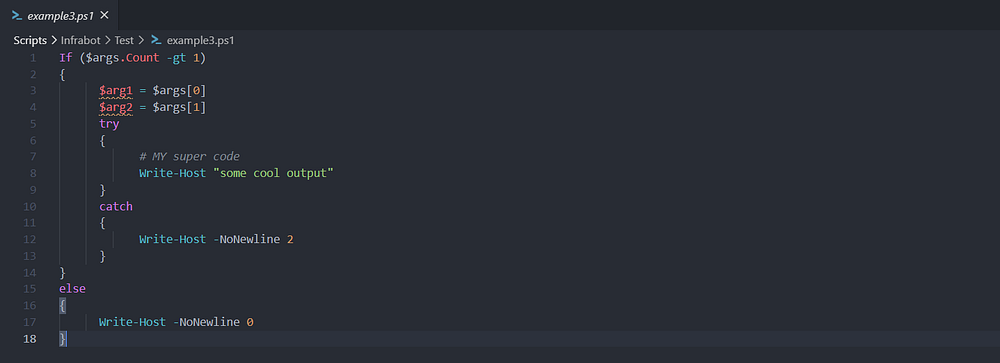Screen dimensions: 1000x363
Task: Open the Infrabot breadcrumb folder
Action: coord(81,40)
